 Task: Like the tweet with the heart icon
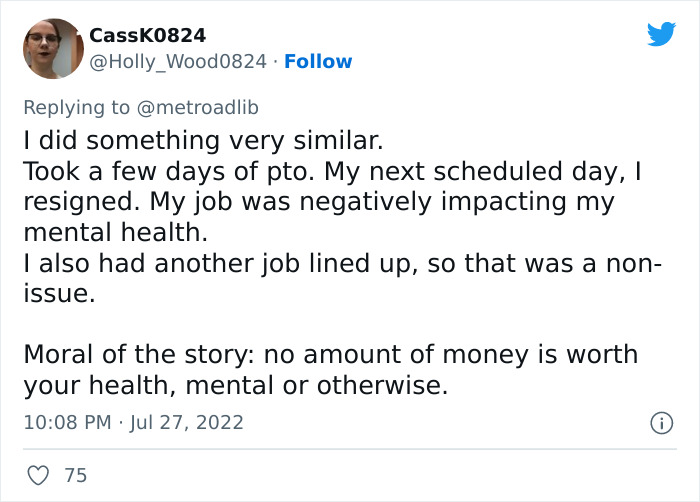coord(36,476)
